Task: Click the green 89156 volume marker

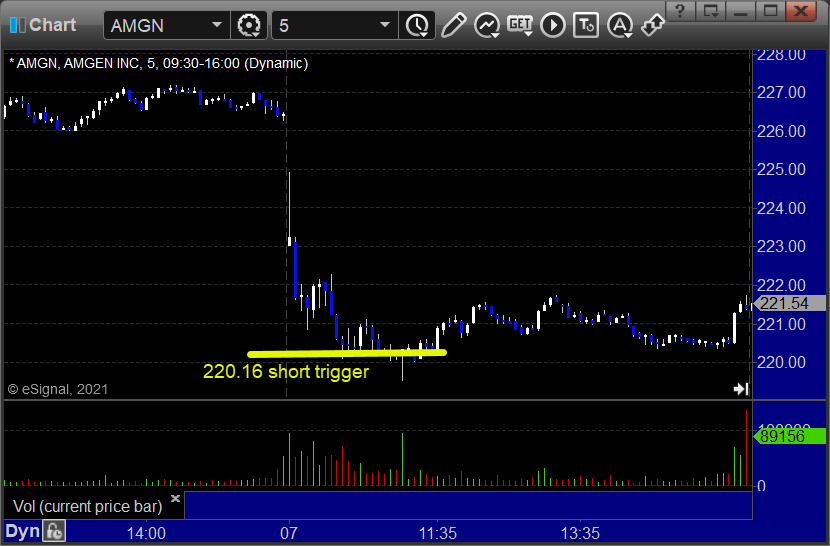Action: point(789,436)
